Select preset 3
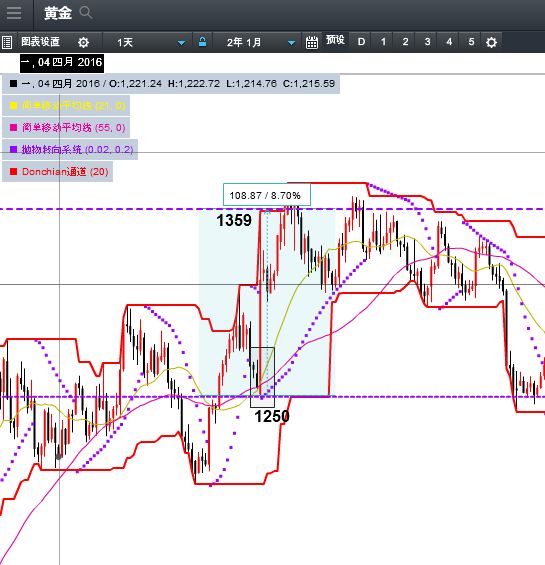The height and width of the screenshot is (565, 545). [427, 42]
